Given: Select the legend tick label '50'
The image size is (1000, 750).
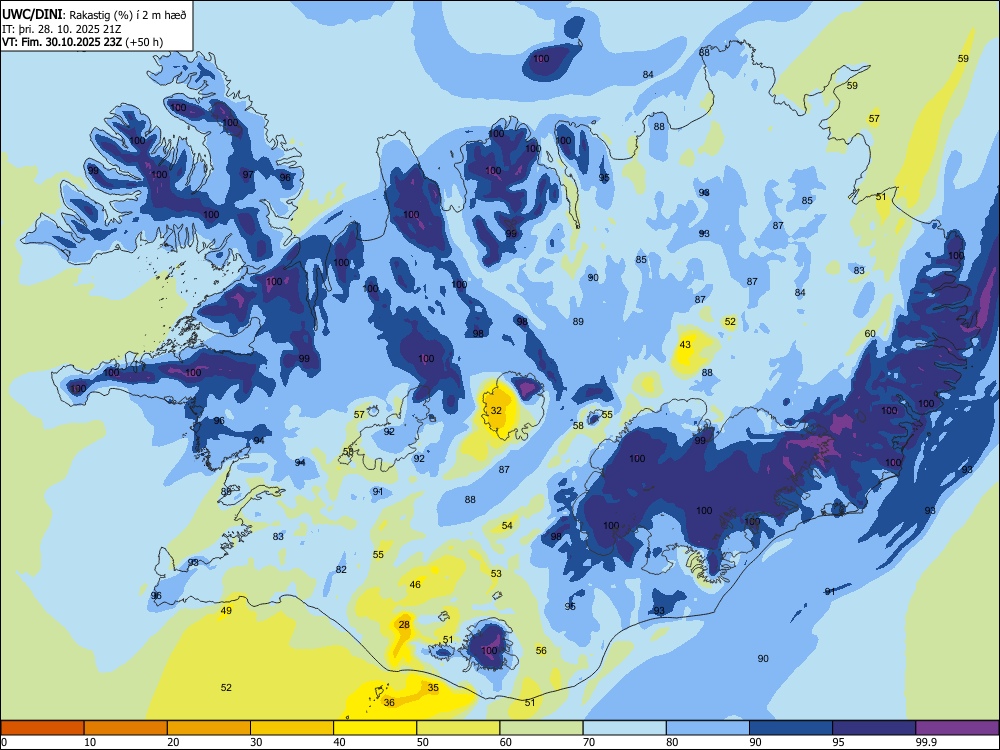Looking at the screenshot, I should click(423, 742).
